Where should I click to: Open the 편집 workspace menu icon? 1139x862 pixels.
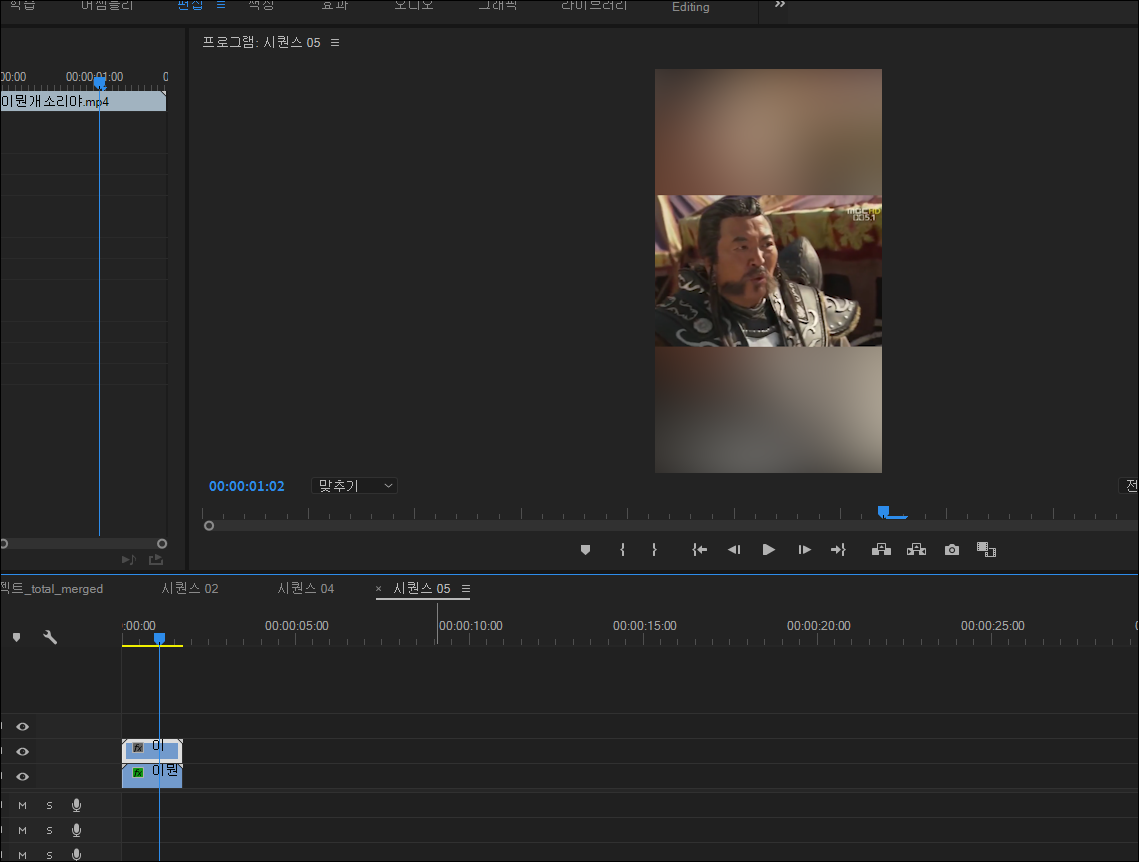(x=221, y=4)
